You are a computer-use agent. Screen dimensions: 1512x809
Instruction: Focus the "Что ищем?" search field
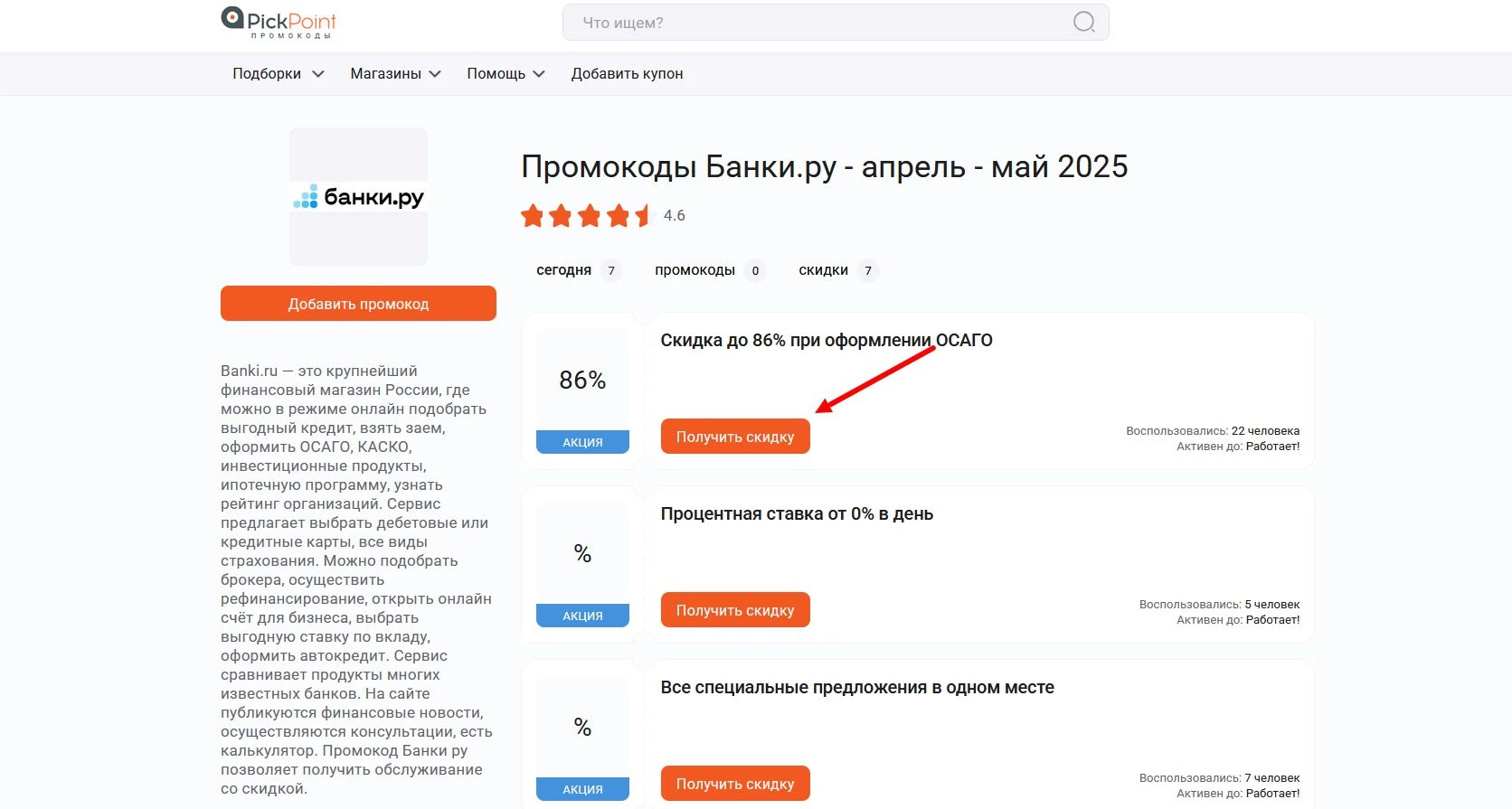pyautogui.click(x=836, y=23)
